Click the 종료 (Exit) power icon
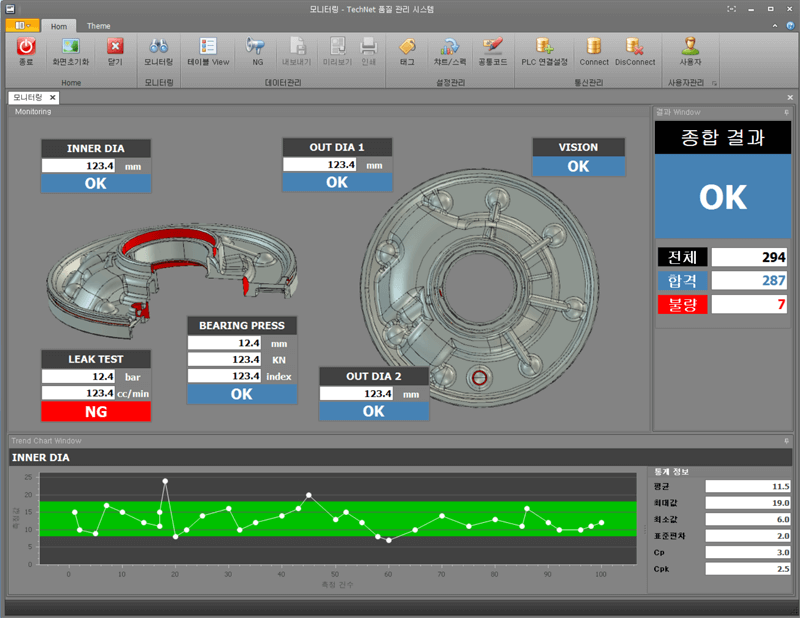This screenshot has height=618, width=800. [26, 47]
